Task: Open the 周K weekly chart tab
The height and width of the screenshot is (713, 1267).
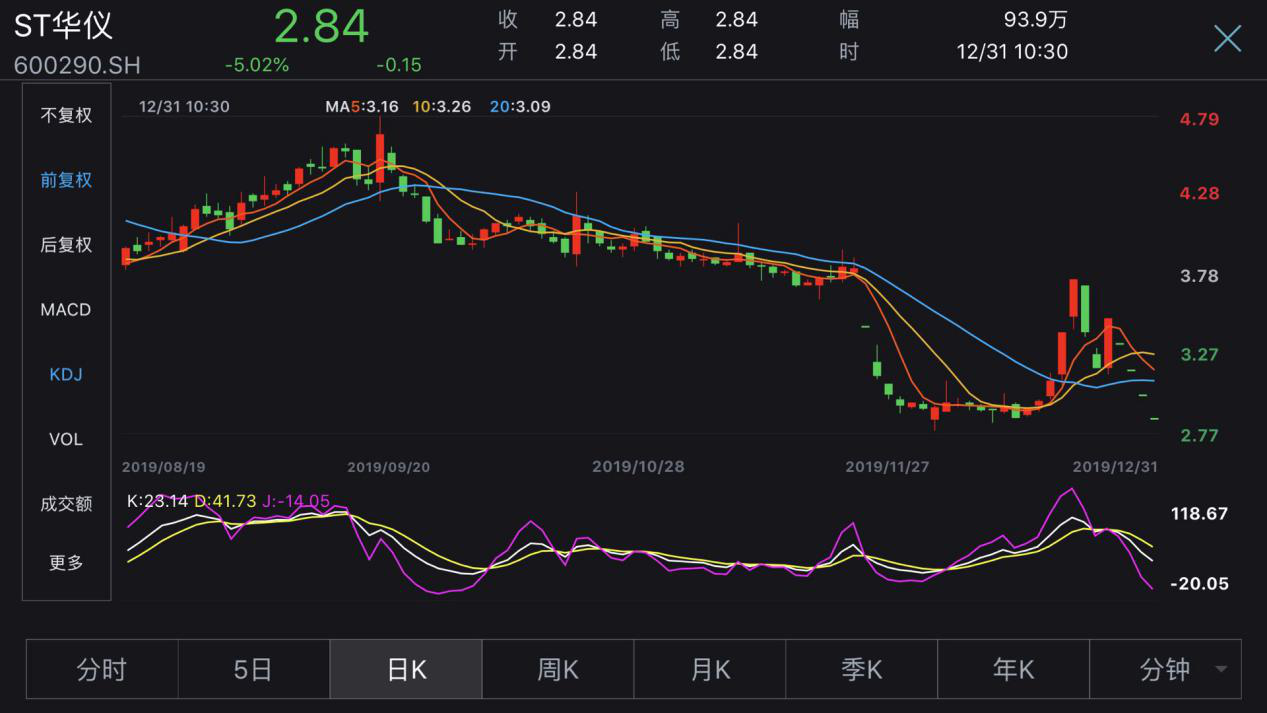Action: coord(558,669)
